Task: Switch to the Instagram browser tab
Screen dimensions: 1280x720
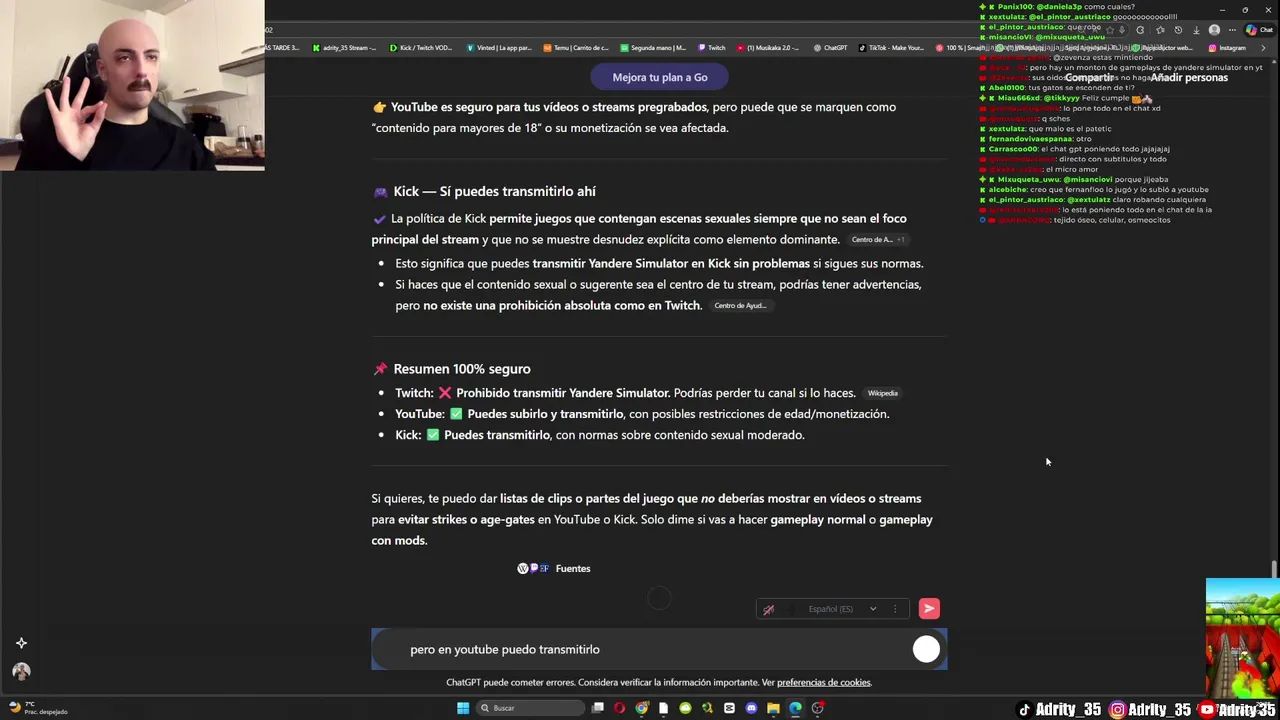Action: pos(1227,48)
